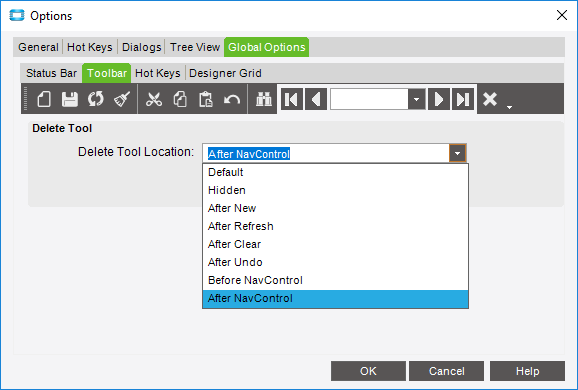Image resolution: width=578 pixels, height=390 pixels.
Task: Click the Search binoculars toolbar icon
Action: click(264, 99)
